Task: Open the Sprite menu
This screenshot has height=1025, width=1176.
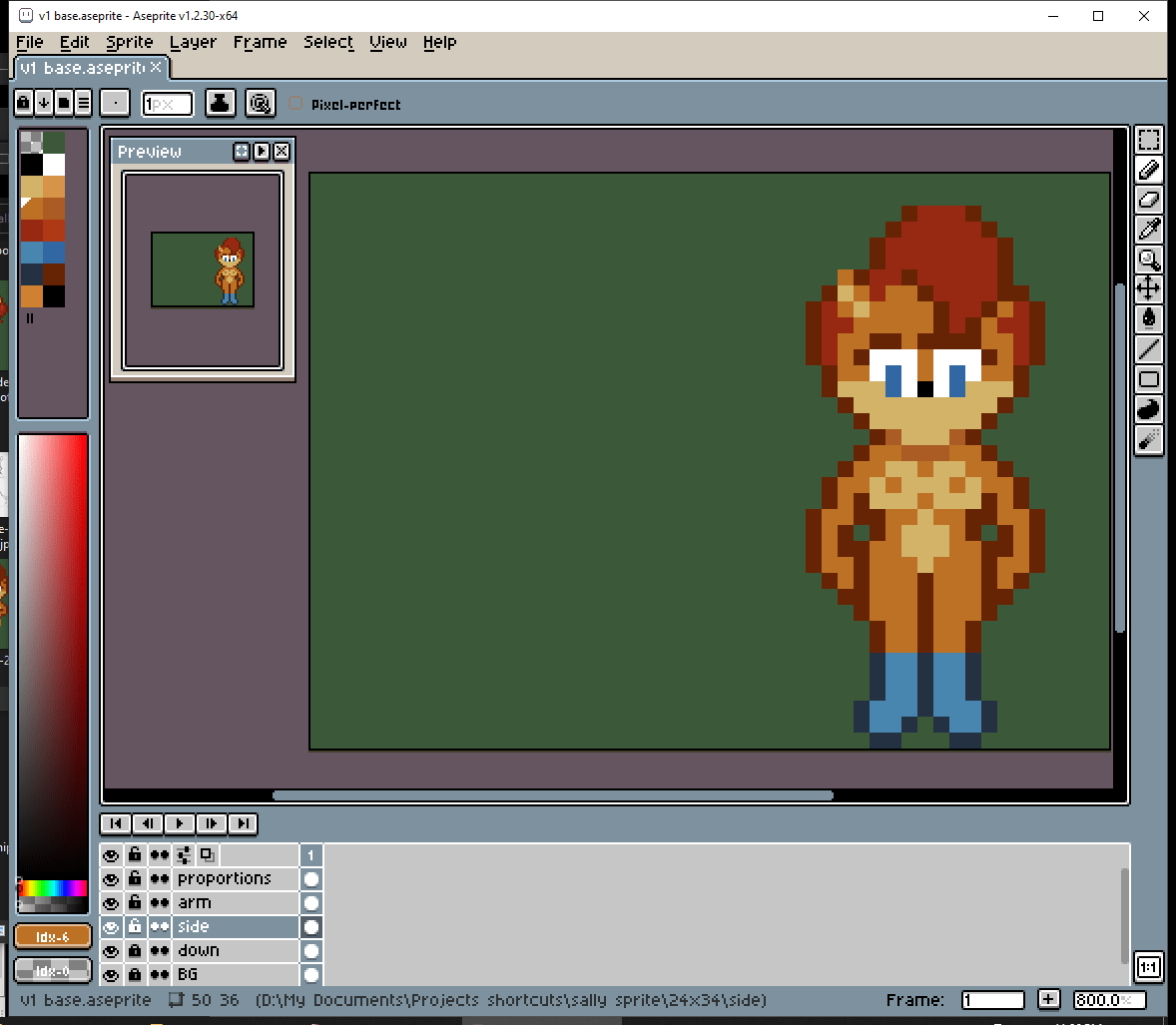Action: pyautogui.click(x=130, y=42)
